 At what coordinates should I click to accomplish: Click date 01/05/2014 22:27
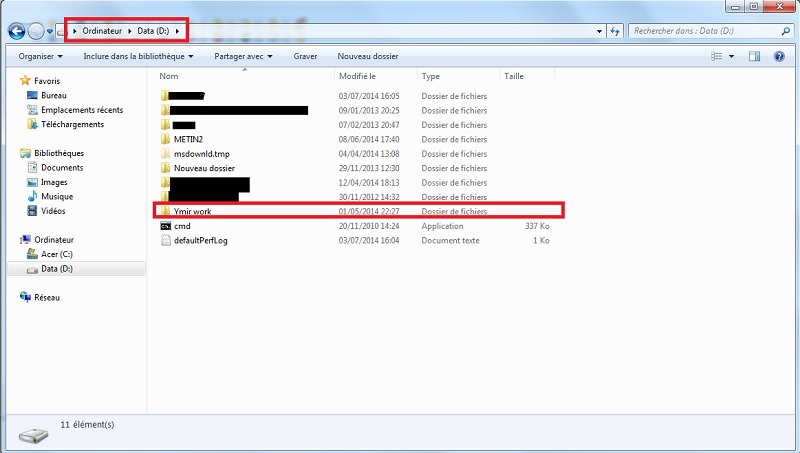pos(369,211)
